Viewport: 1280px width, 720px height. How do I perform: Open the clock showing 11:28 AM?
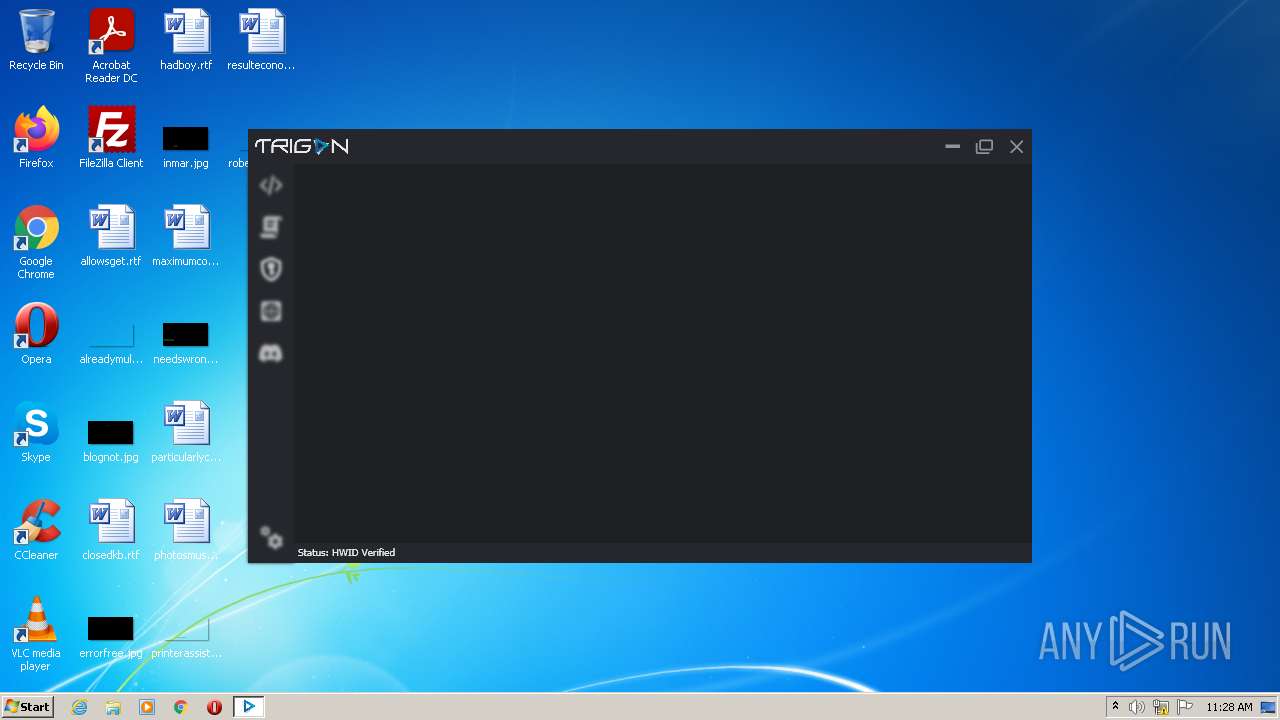tap(1229, 707)
